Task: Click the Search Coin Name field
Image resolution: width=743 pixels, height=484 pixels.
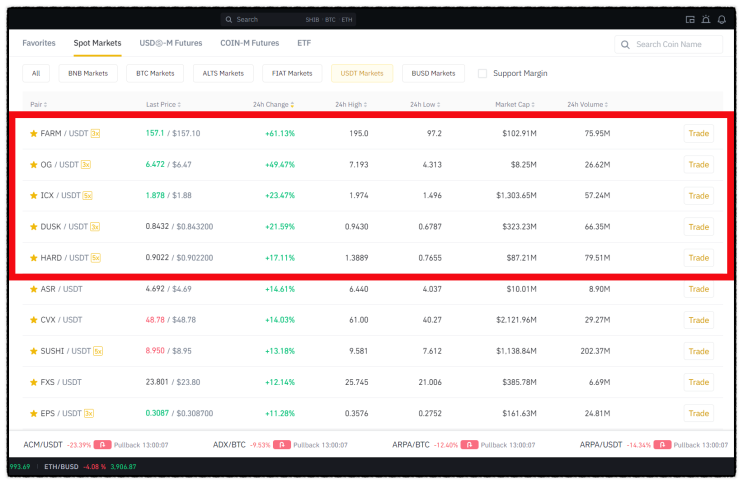Action: pos(669,45)
